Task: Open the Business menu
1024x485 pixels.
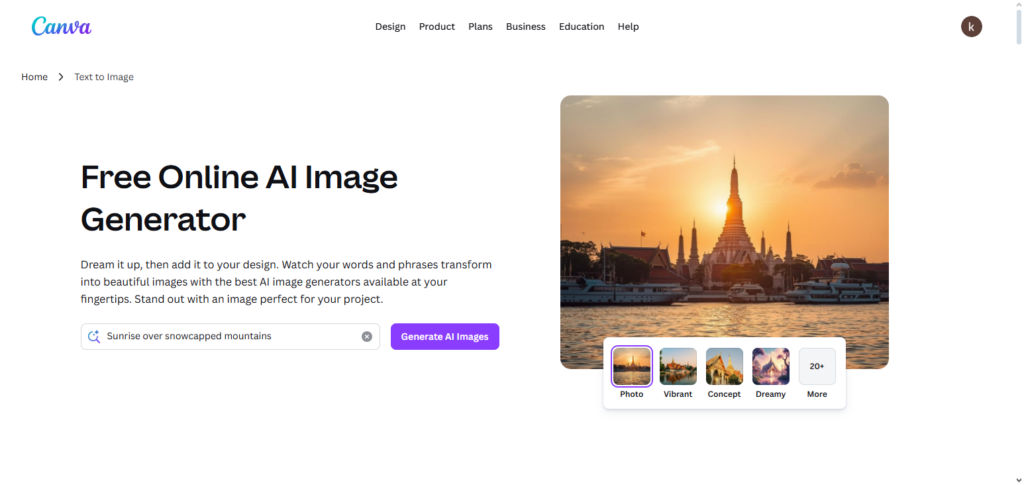Action: [x=526, y=27]
